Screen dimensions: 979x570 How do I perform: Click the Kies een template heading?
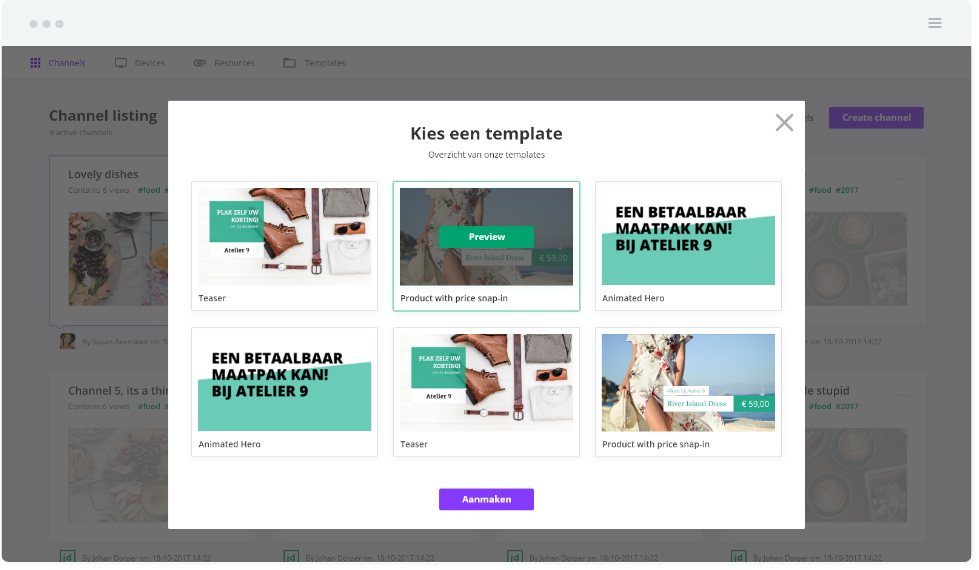pos(486,134)
